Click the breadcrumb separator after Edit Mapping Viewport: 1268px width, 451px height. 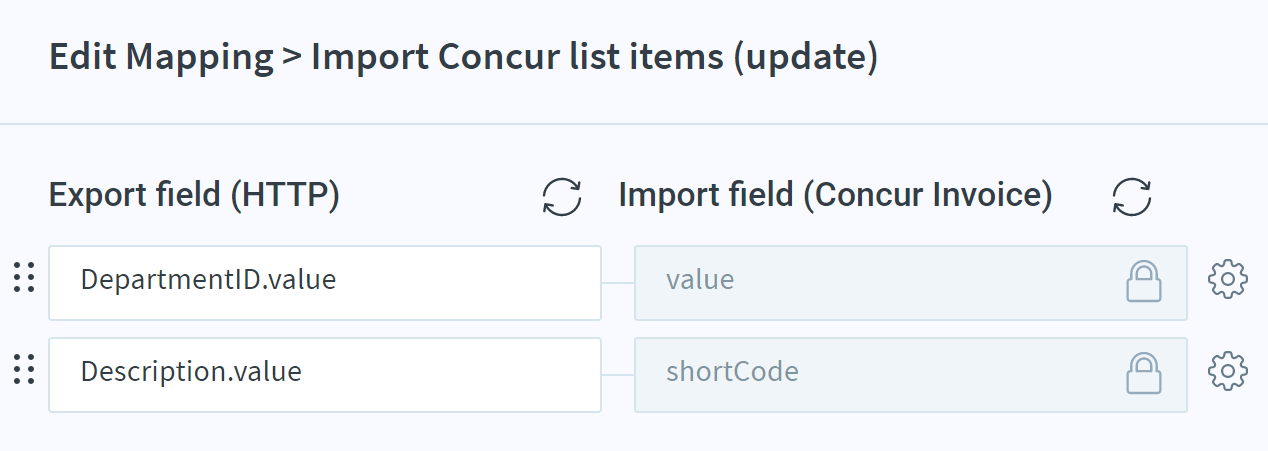(292, 58)
